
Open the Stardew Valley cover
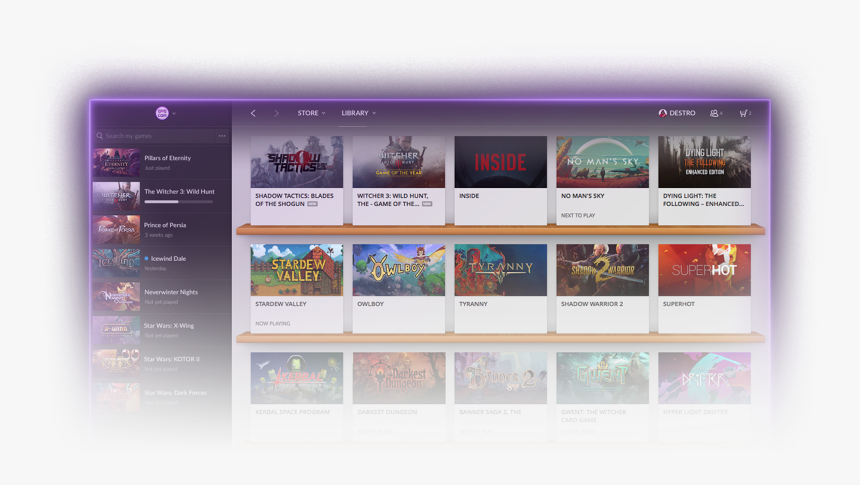click(x=297, y=270)
